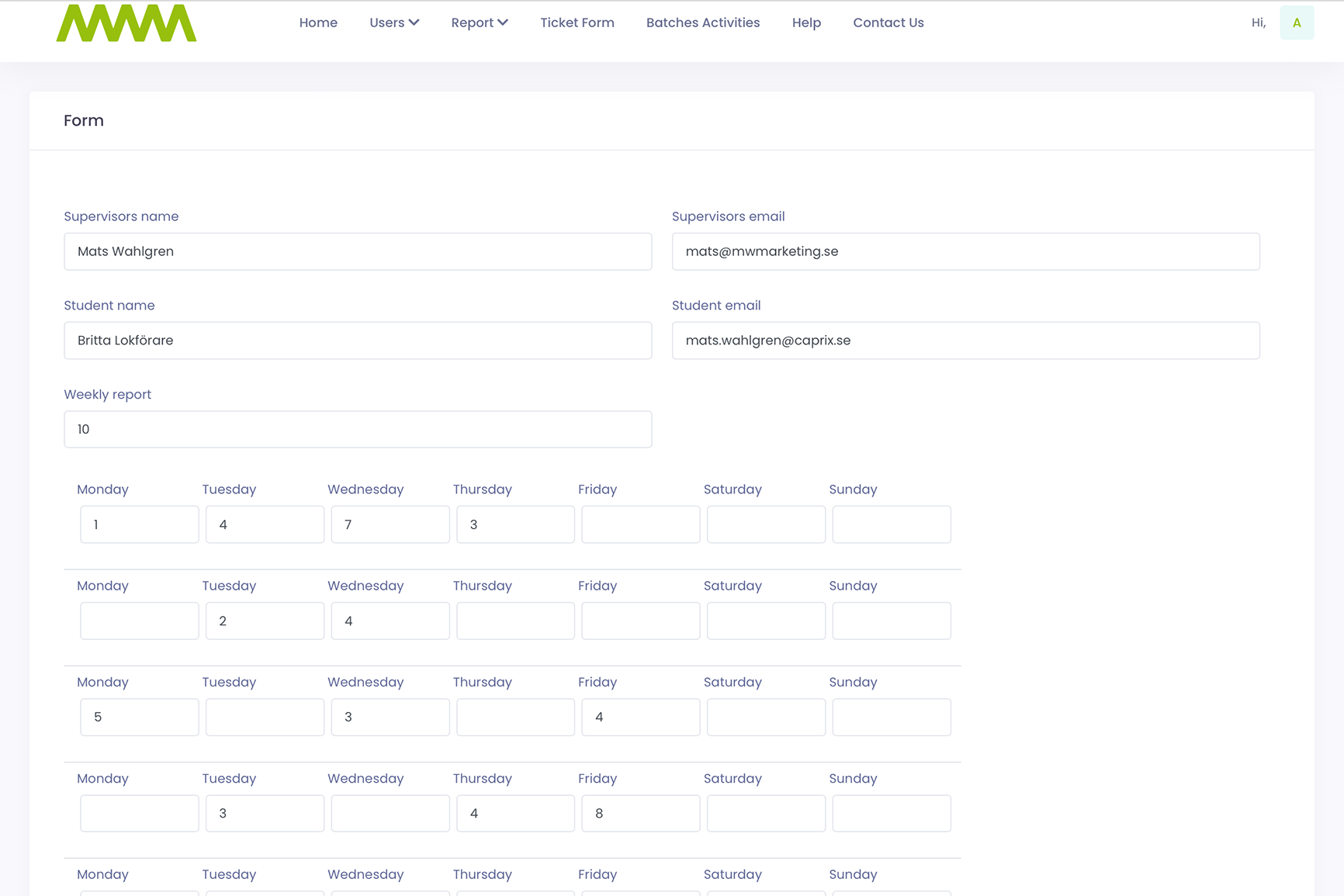This screenshot has width=1344, height=896.
Task: Open the user avatar A icon
Action: click(x=1296, y=23)
